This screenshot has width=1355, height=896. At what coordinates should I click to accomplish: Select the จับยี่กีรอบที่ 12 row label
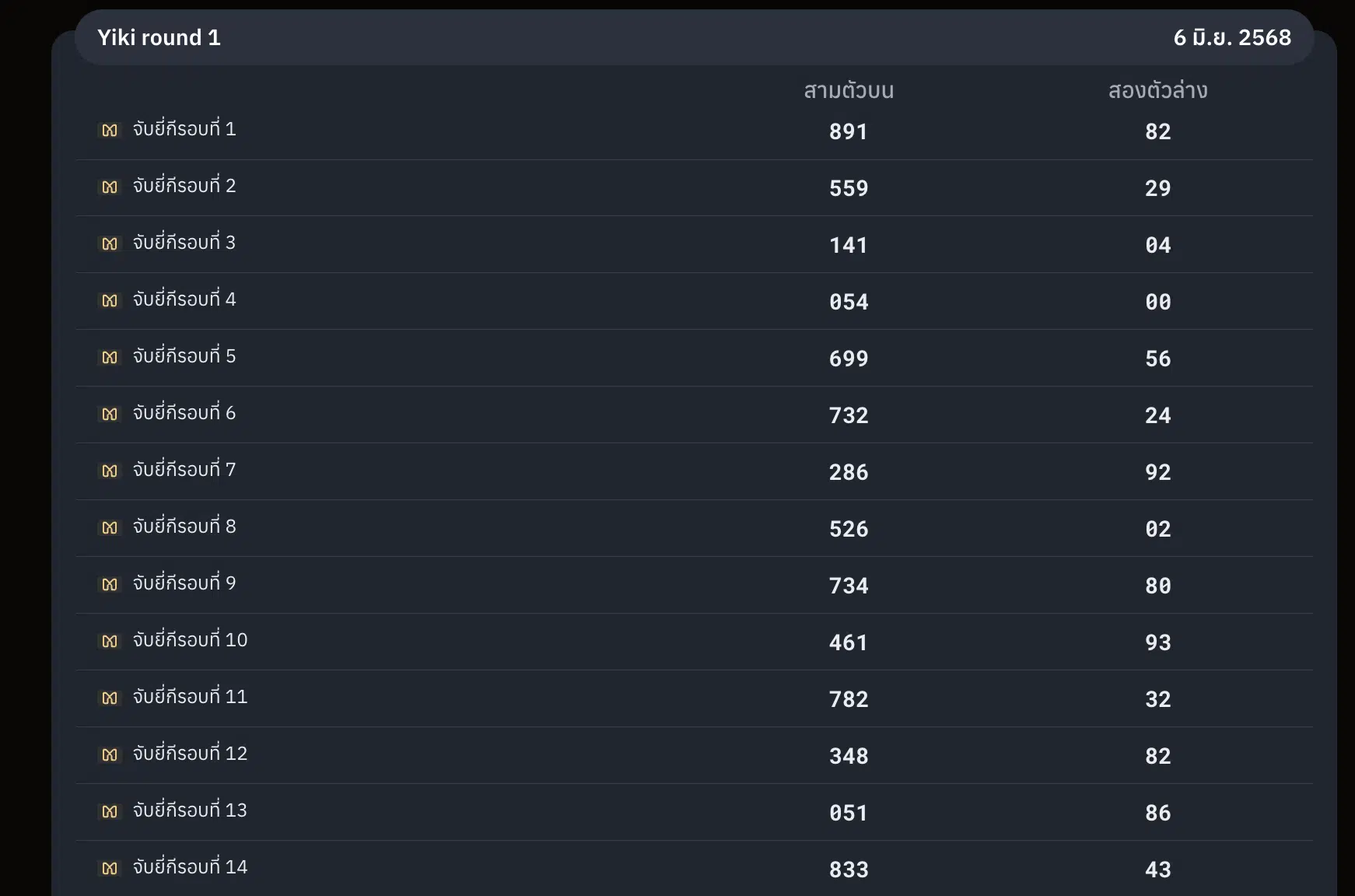tap(190, 753)
